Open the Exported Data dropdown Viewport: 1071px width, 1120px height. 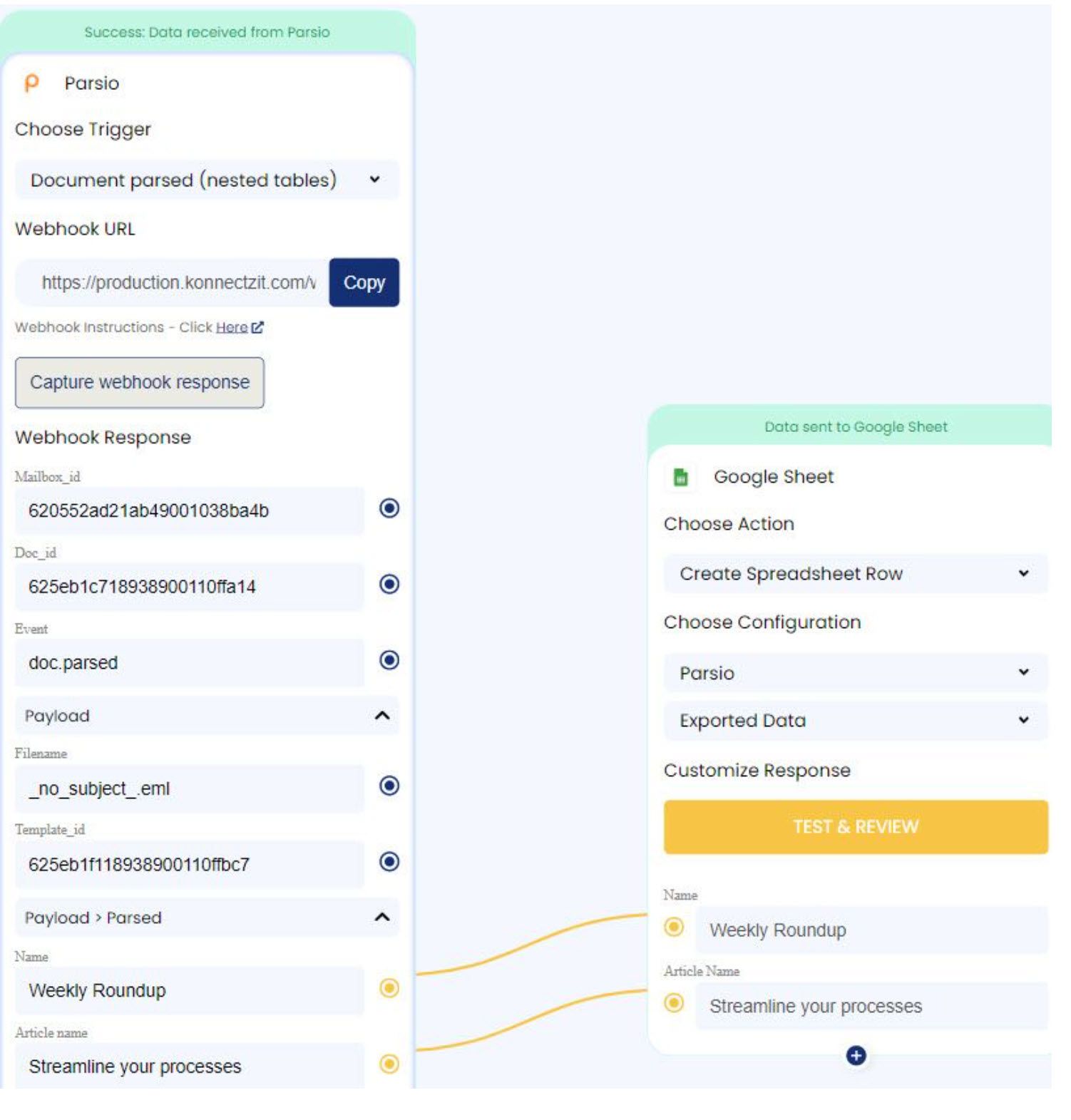pos(855,721)
